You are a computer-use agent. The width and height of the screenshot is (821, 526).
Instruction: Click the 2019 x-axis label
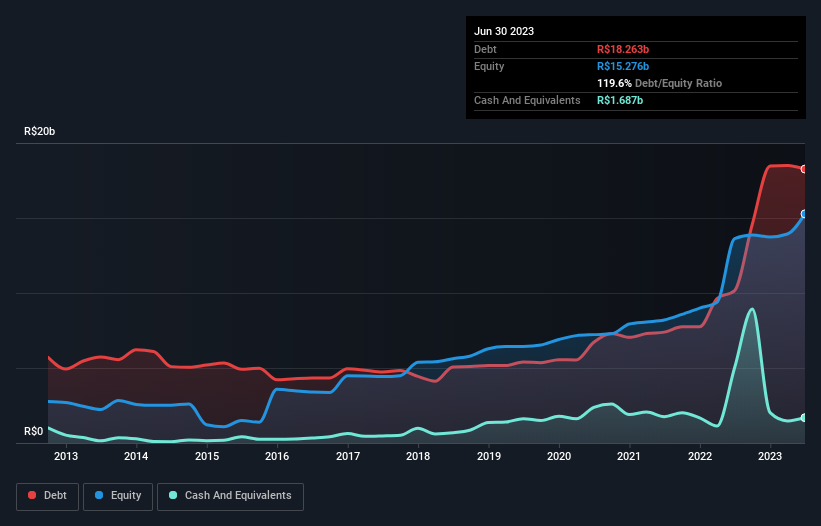pyautogui.click(x=489, y=456)
